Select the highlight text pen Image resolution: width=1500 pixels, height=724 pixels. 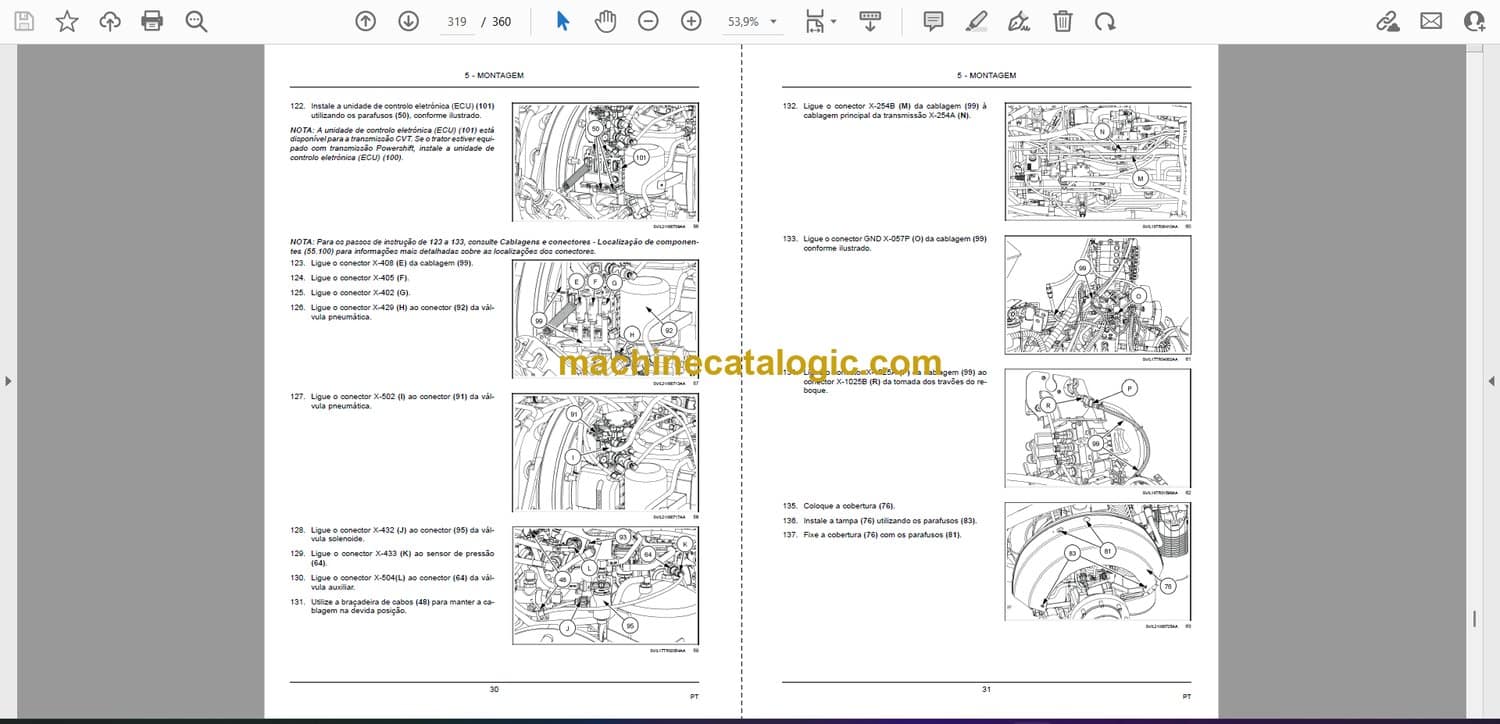[976, 21]
